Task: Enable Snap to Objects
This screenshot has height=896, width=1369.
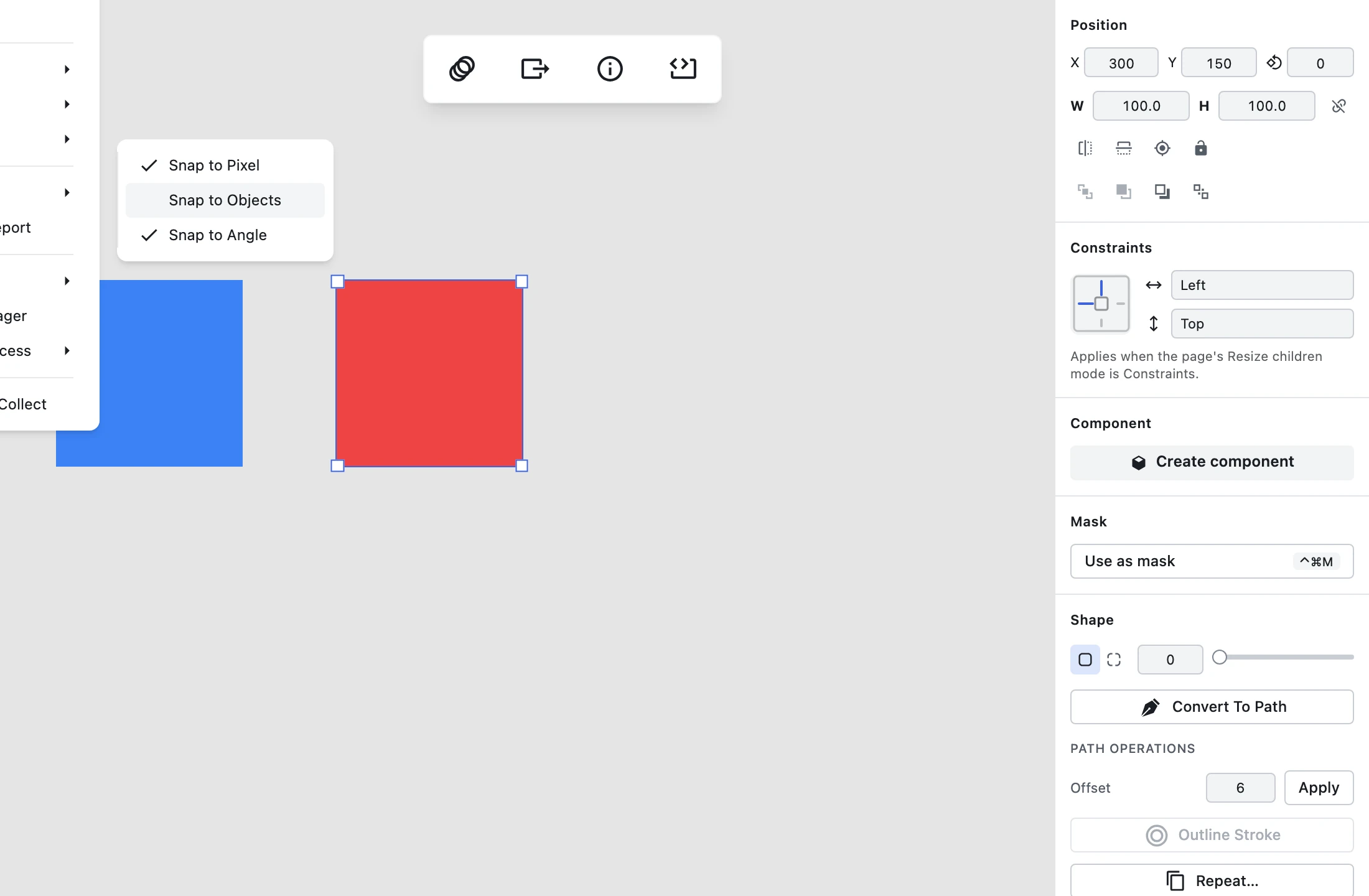Action: point(225,200)
